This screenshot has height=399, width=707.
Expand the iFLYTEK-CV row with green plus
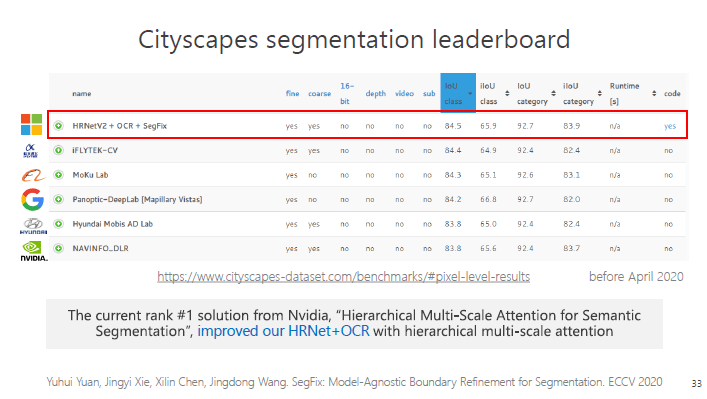point(59,150)
